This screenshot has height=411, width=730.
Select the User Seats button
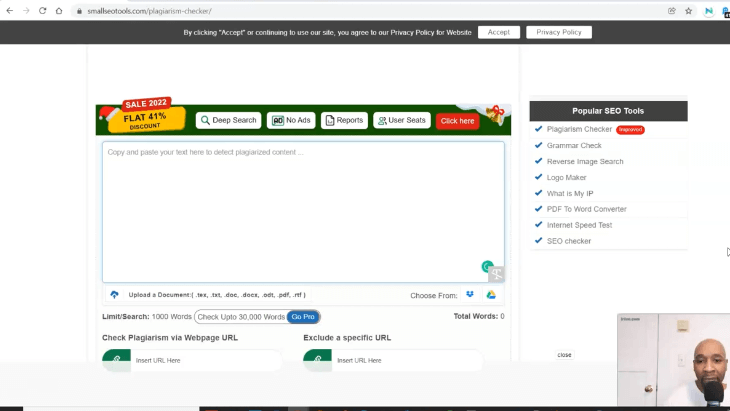click(x=402, y=120)
